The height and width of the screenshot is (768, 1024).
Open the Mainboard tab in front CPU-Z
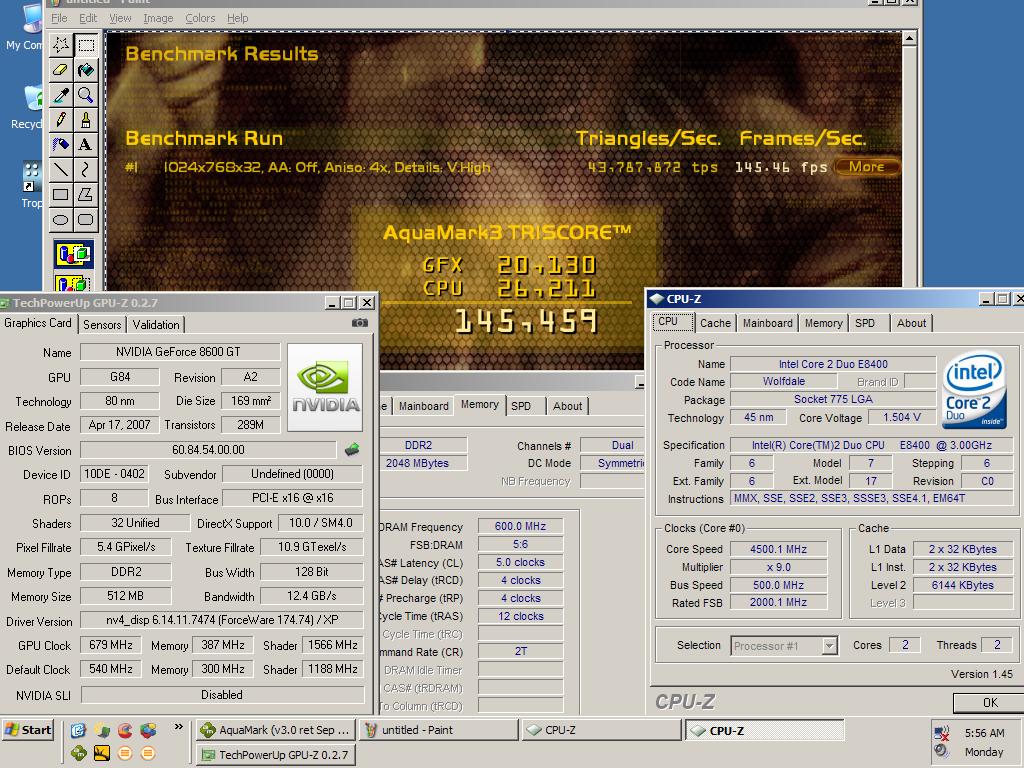point(767,323)
